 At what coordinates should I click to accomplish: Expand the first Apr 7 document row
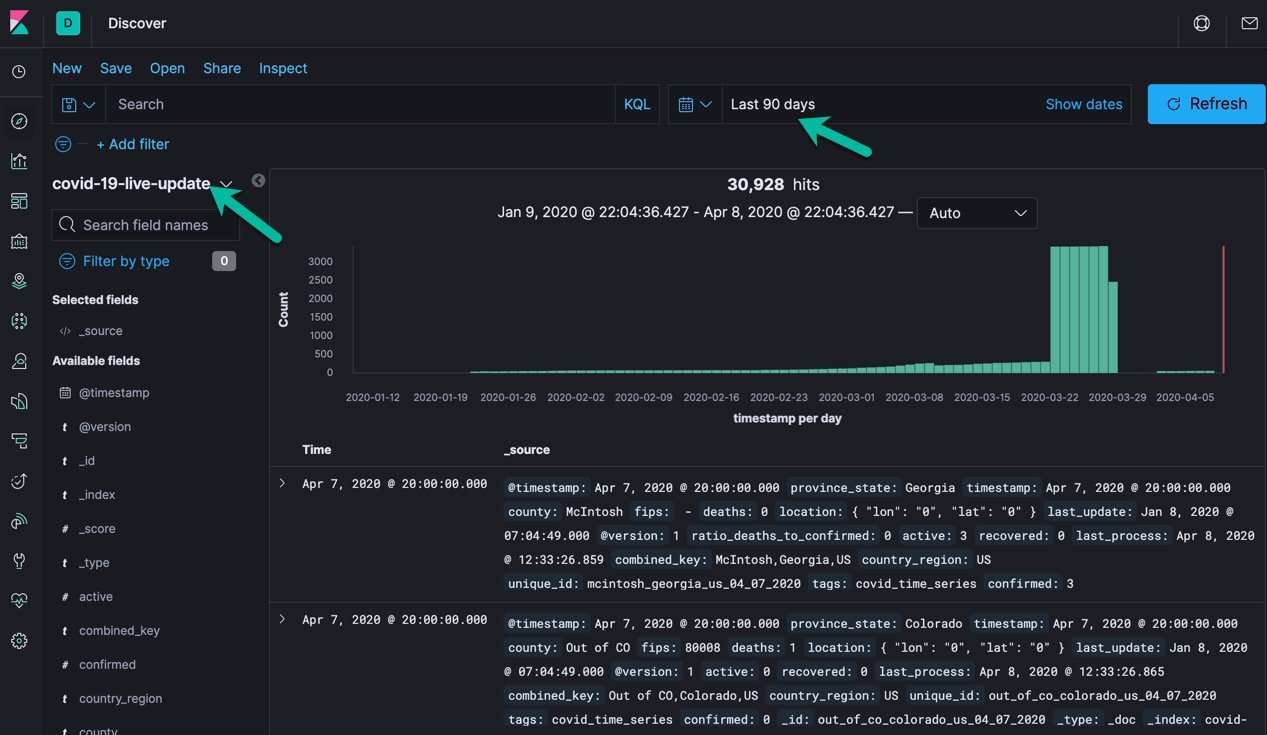point(282,483)
